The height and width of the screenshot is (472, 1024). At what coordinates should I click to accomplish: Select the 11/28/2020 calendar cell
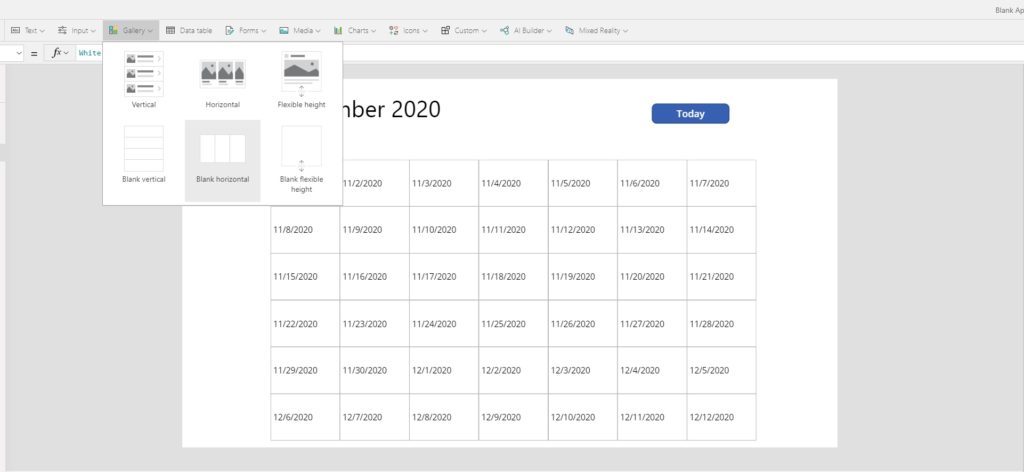(722, 324)
